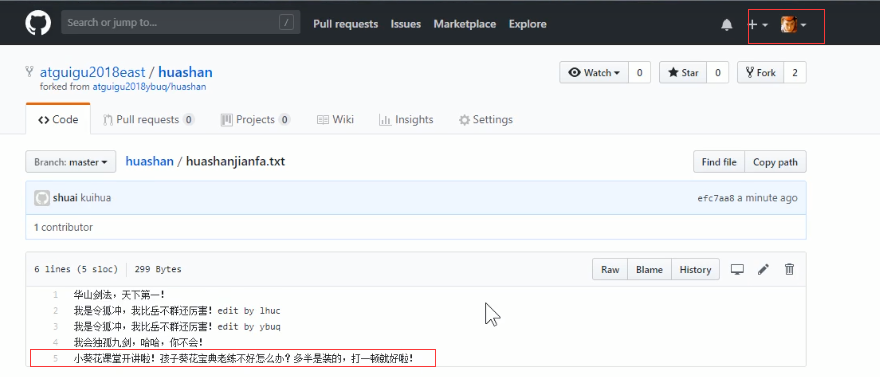Open the user avatar menu

(x=794, y=24)
